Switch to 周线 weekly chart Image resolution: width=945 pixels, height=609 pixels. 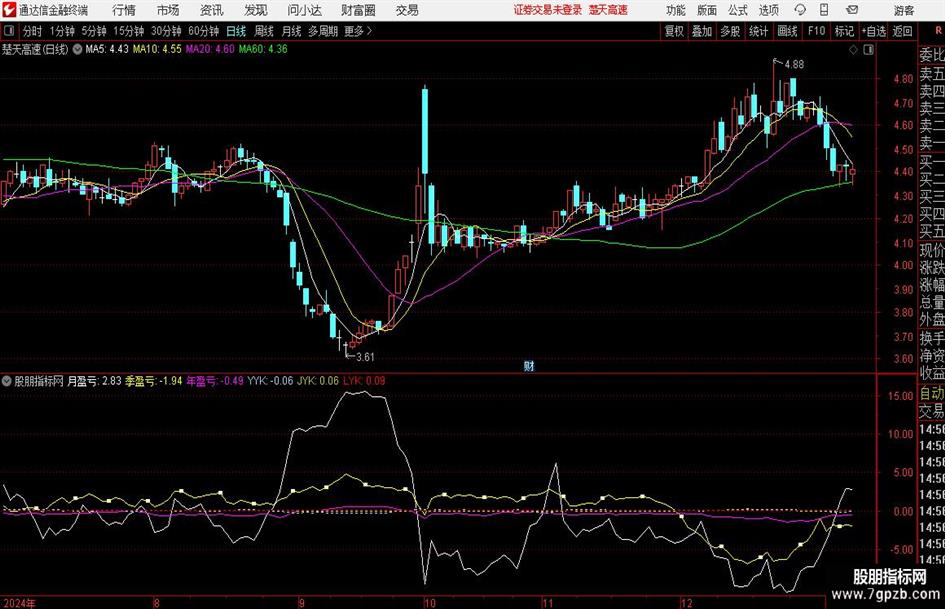click(x=264, y=31)
